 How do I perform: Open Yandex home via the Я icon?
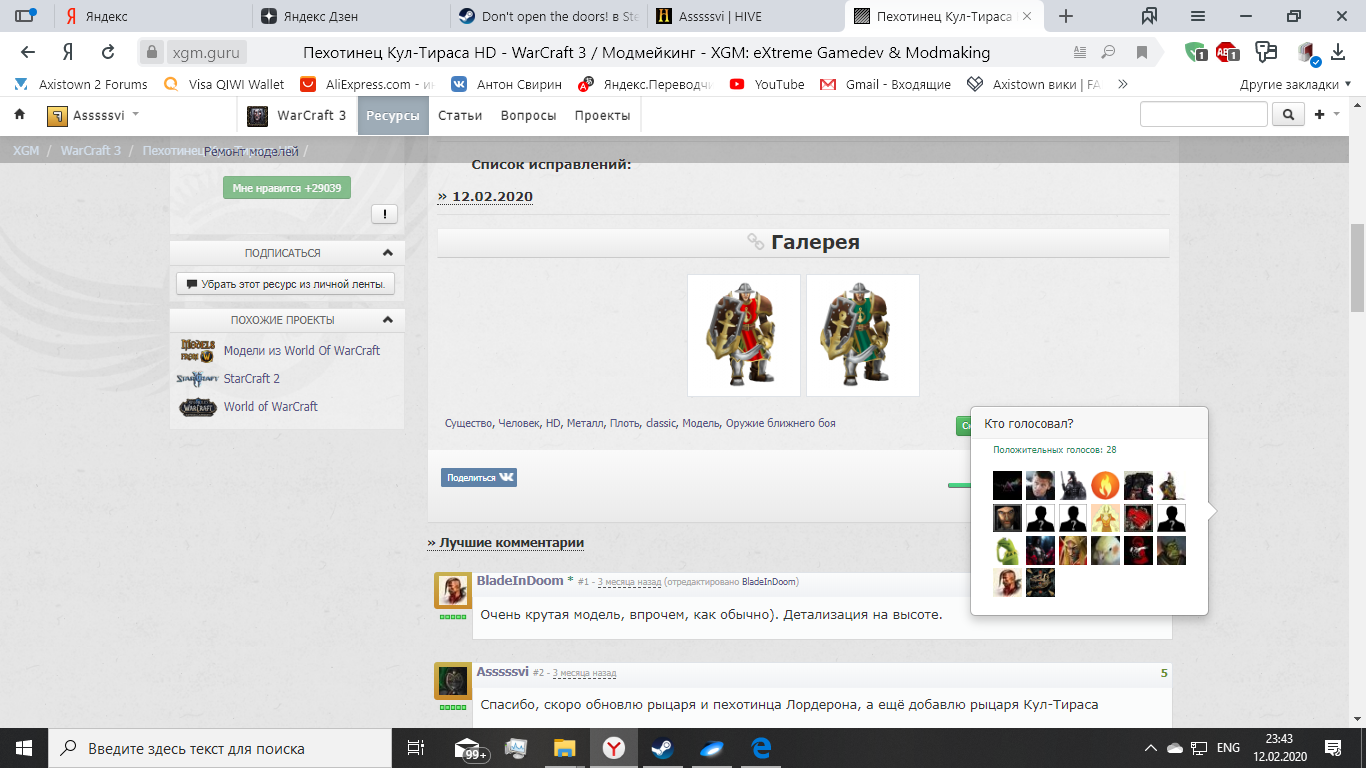68,52
